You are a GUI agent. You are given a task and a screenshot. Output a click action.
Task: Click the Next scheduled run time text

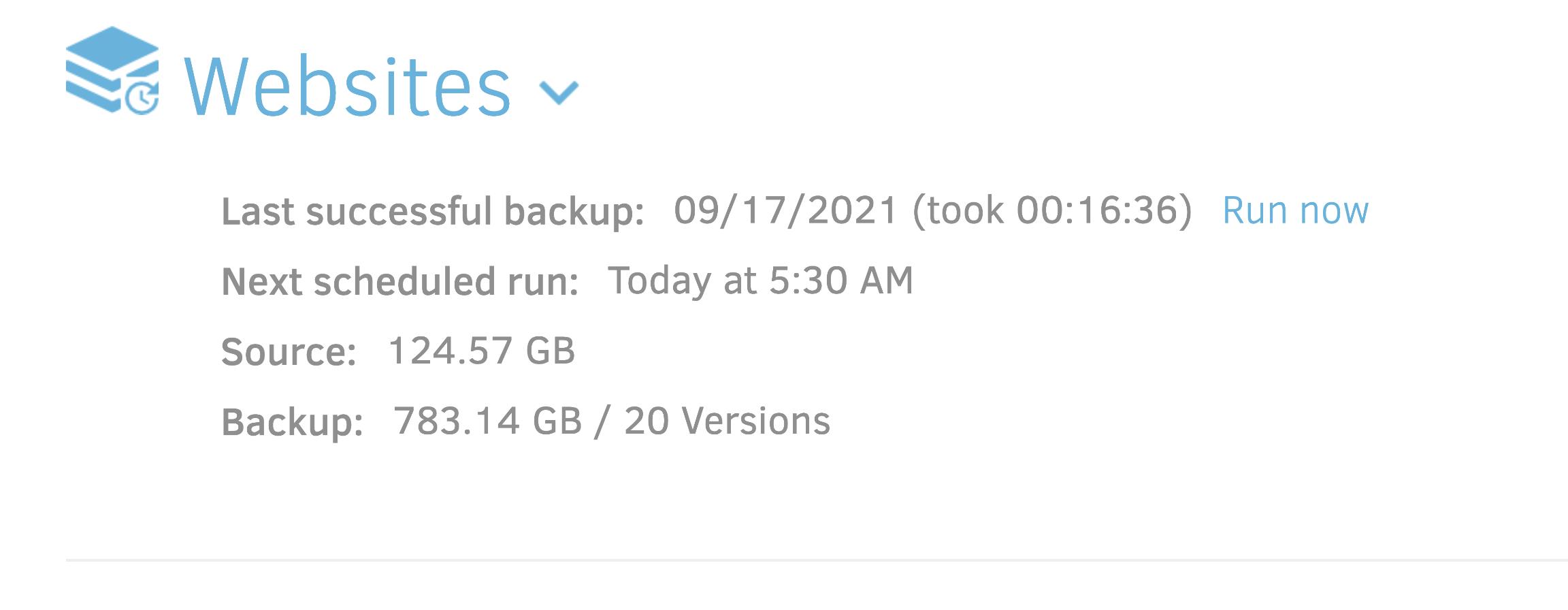pos(761,279)
